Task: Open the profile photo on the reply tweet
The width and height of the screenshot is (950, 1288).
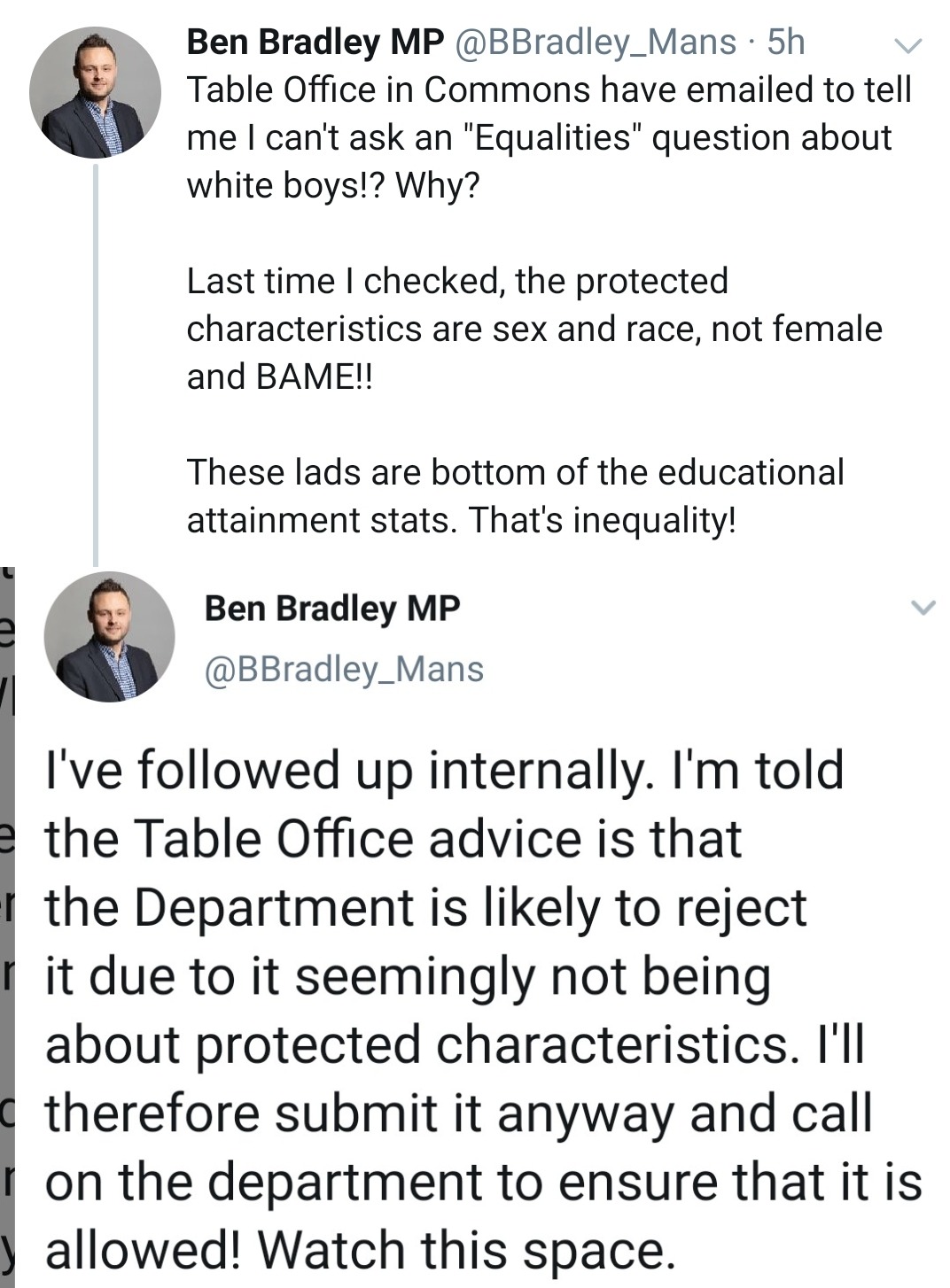Action: point(109,637)
